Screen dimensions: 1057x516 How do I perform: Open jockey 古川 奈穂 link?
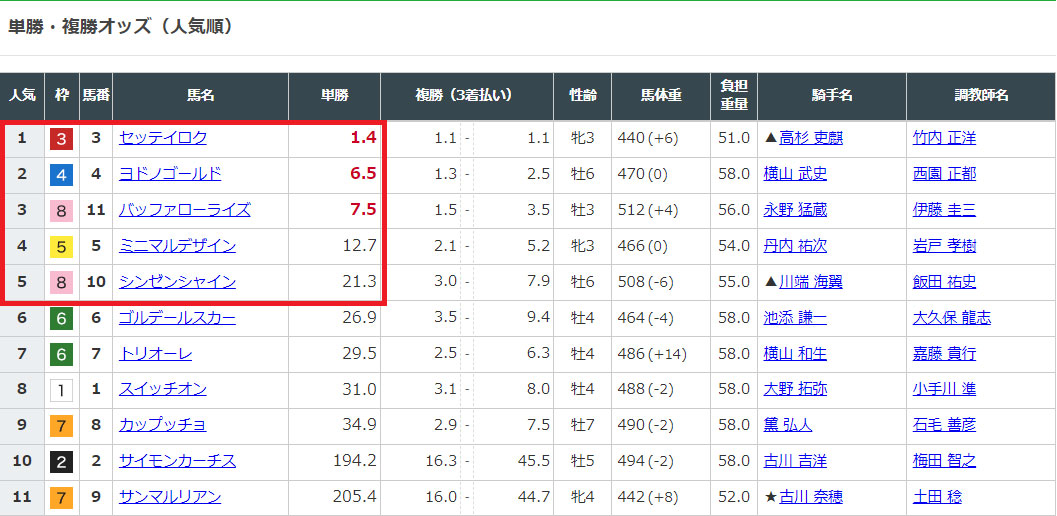click(x=811, y=497)
